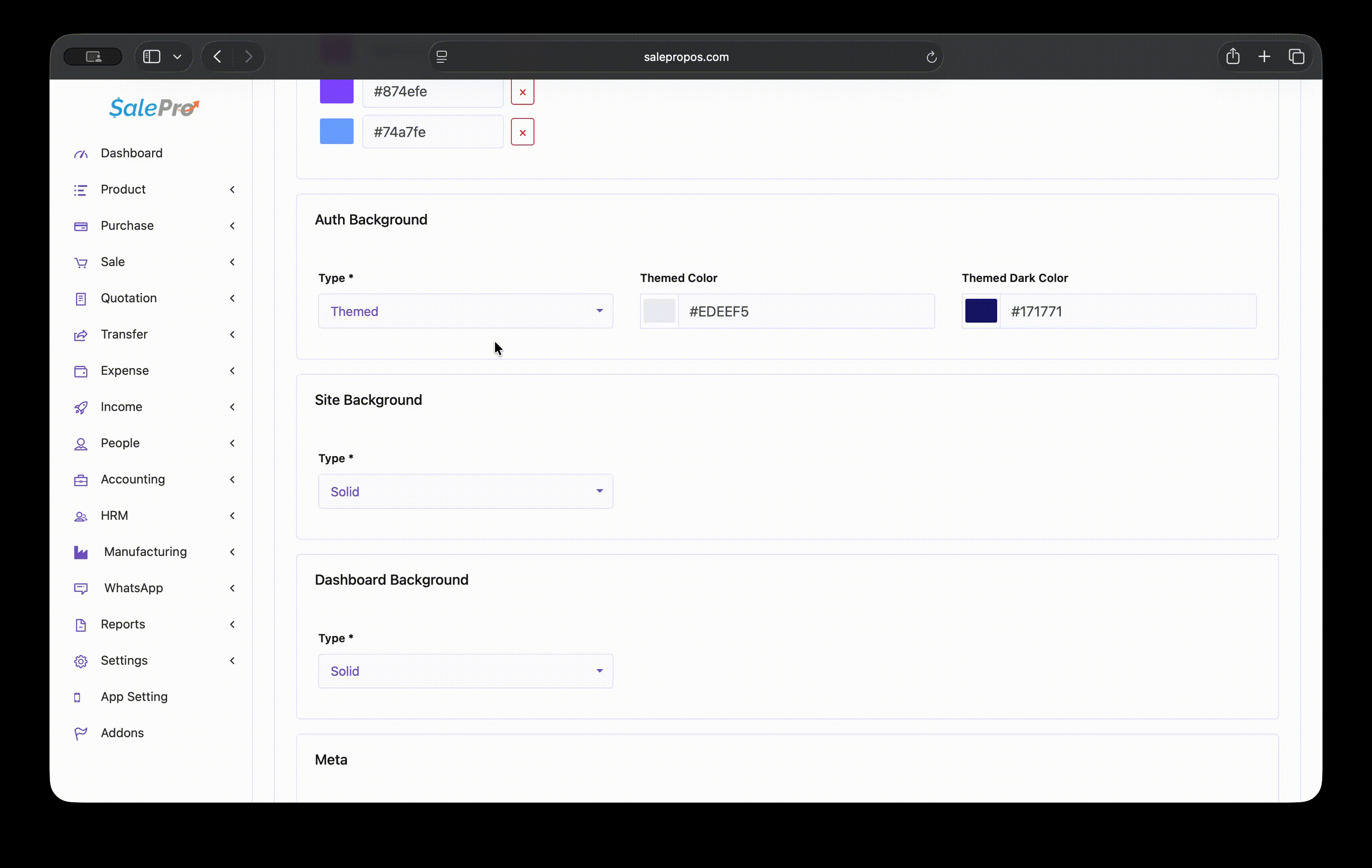The width and height of the screenshot is (1372, 868).
Task: Click the Sale shopping cart icon
Action: (81, 263)
